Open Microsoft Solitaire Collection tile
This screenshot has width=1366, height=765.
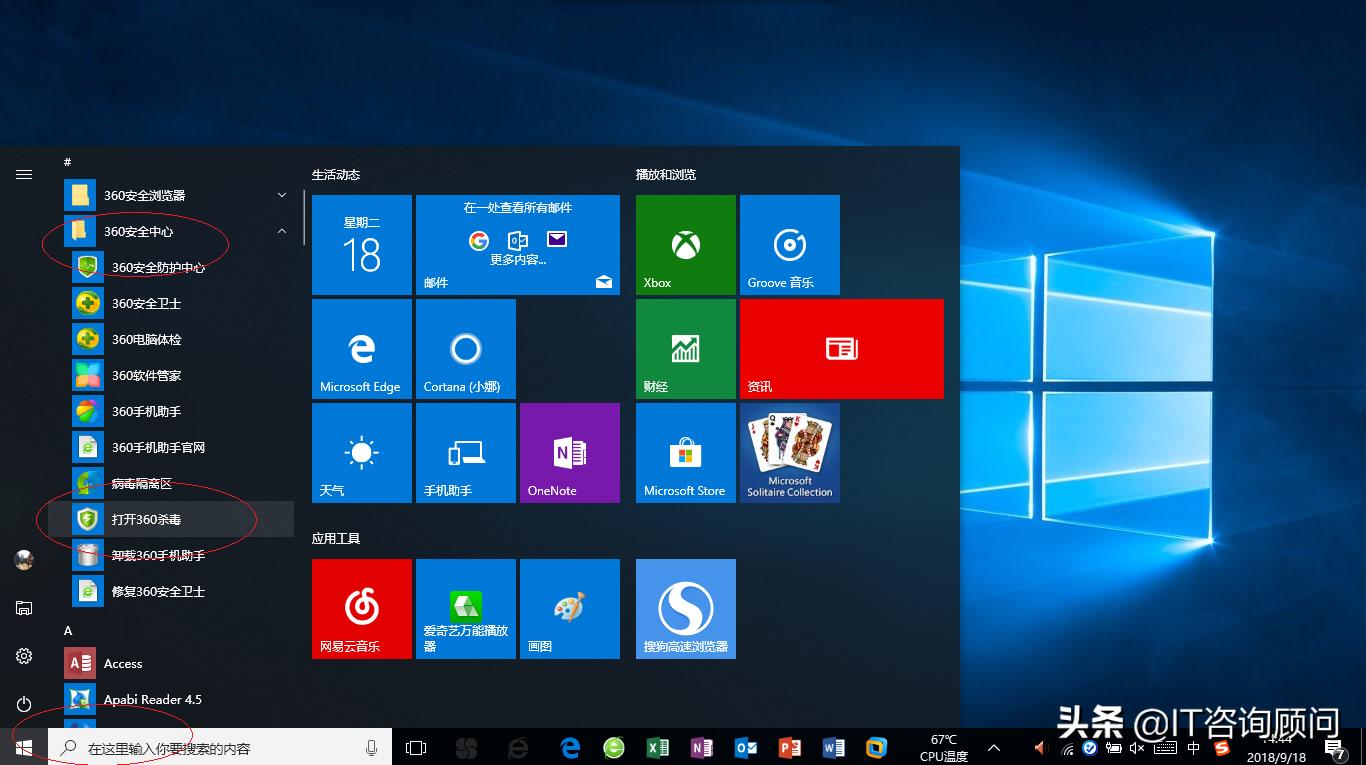[x=789, y=453]
